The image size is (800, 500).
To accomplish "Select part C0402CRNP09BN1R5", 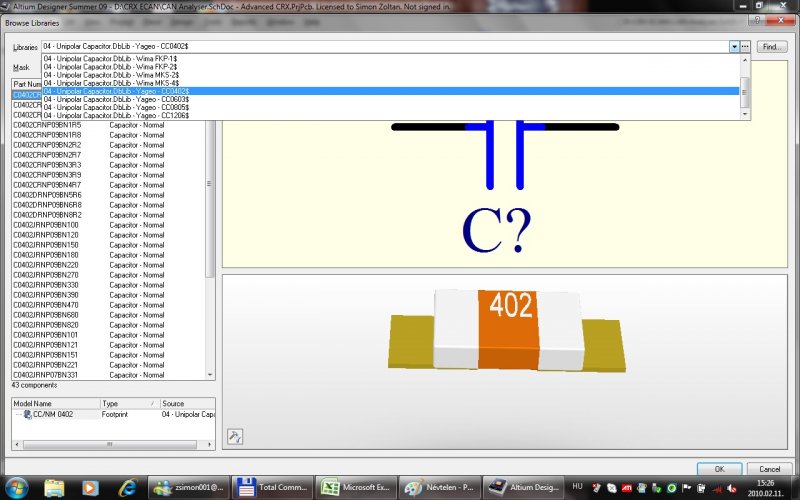I will coord(108,125).
